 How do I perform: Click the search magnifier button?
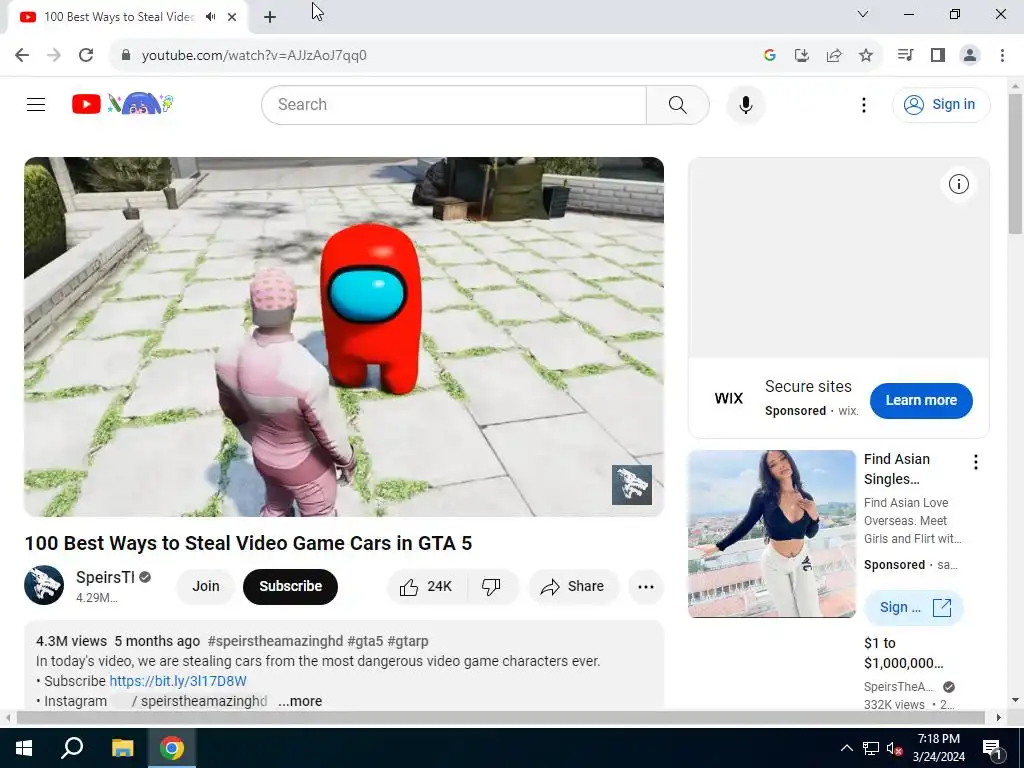click(677, 104)
